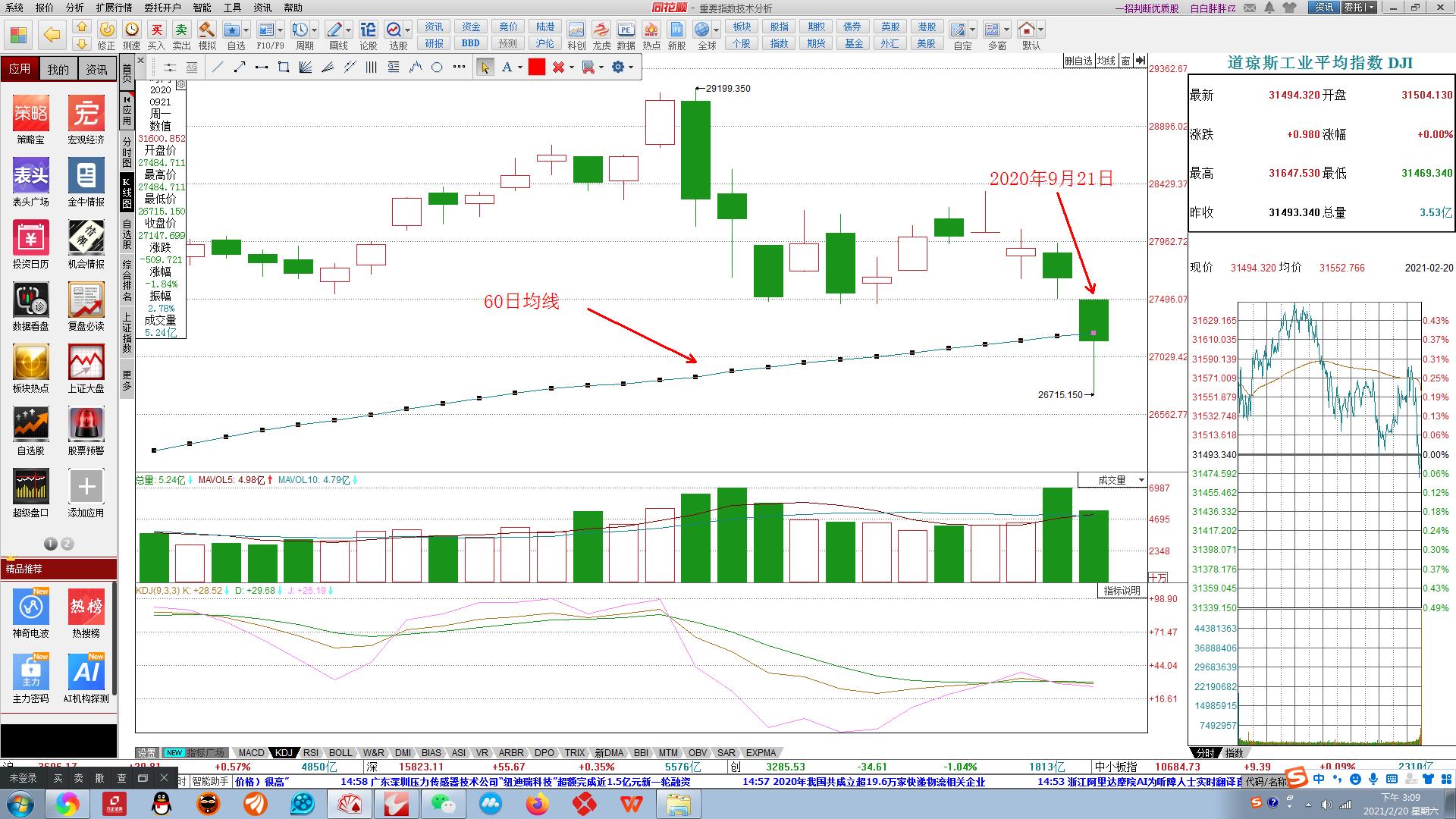The image size is (1456, 819).
Task: Click the 买入 buy icon
Action: [156, 30]
